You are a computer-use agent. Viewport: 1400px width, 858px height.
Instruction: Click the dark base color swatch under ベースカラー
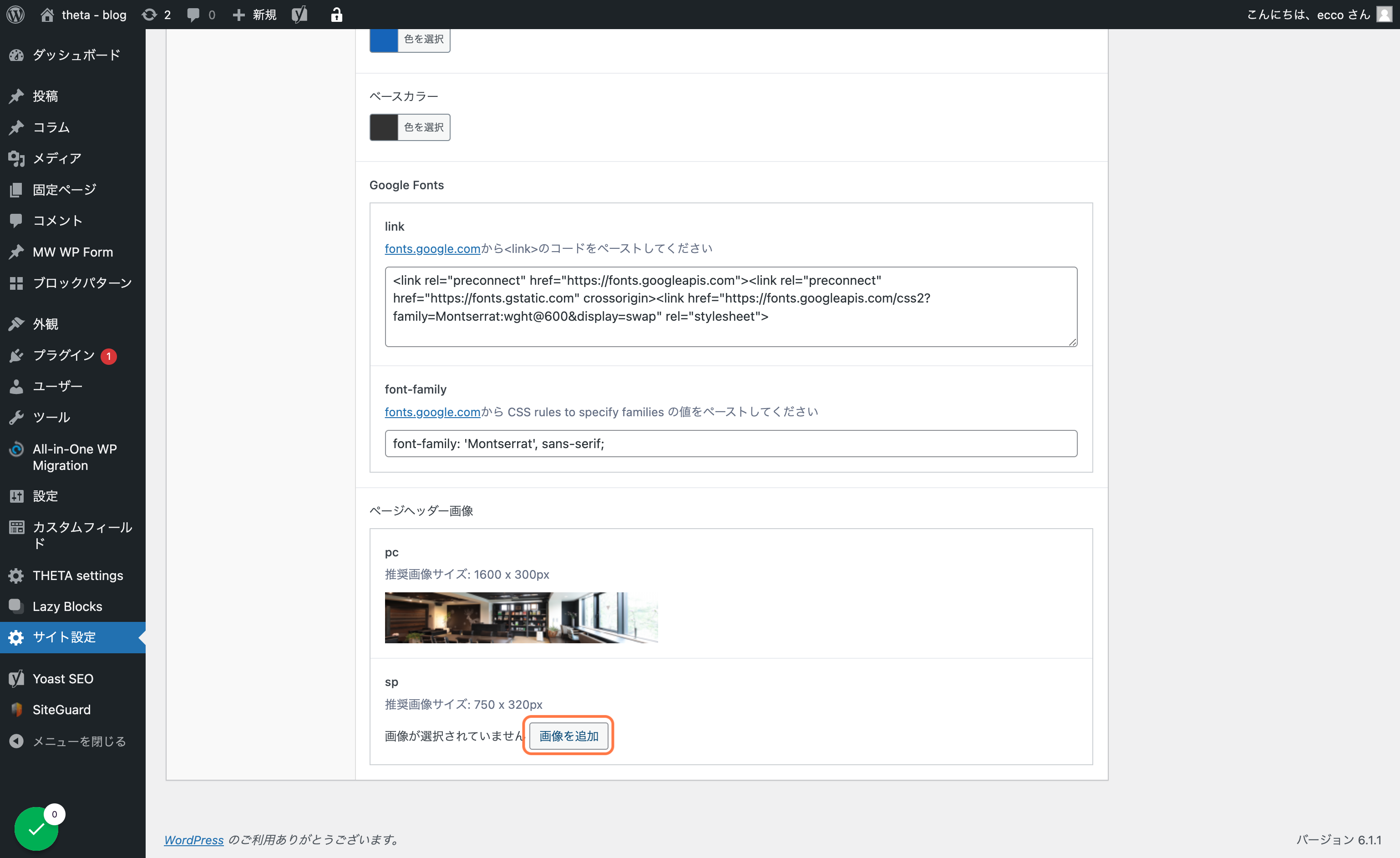pyautogui.click(x=384, y=127)
